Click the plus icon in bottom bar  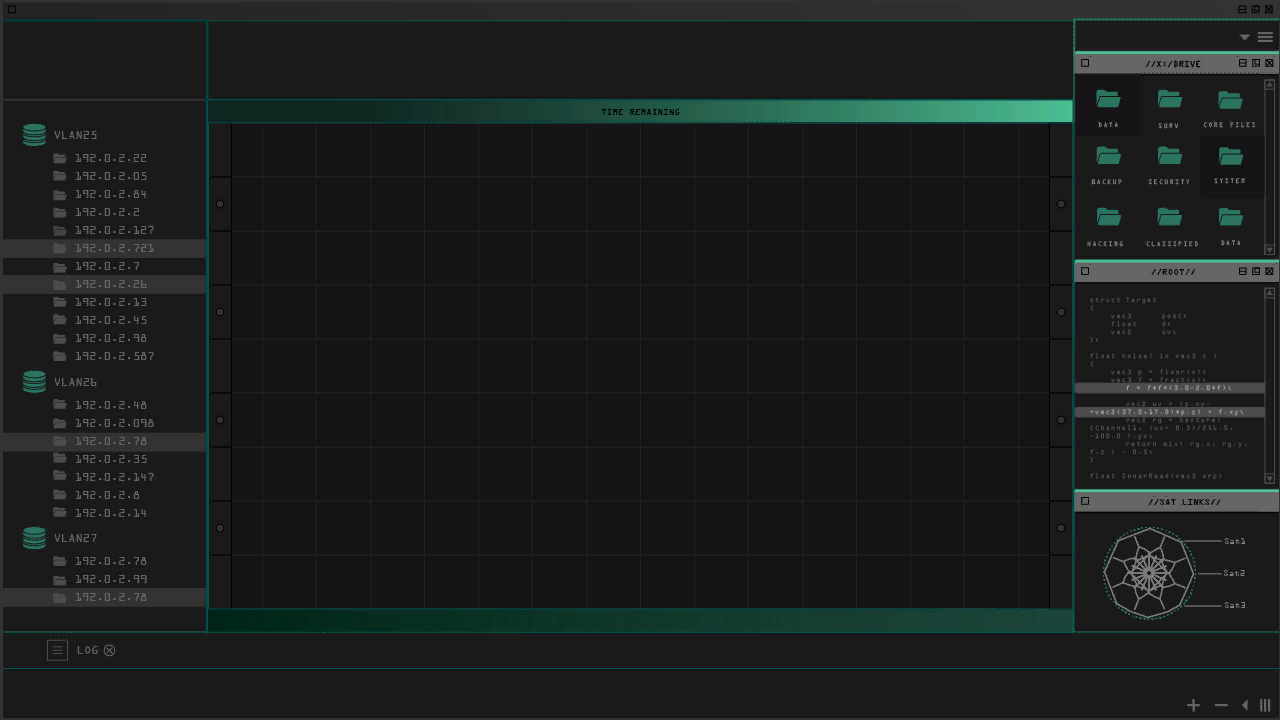coord(1193,705)
